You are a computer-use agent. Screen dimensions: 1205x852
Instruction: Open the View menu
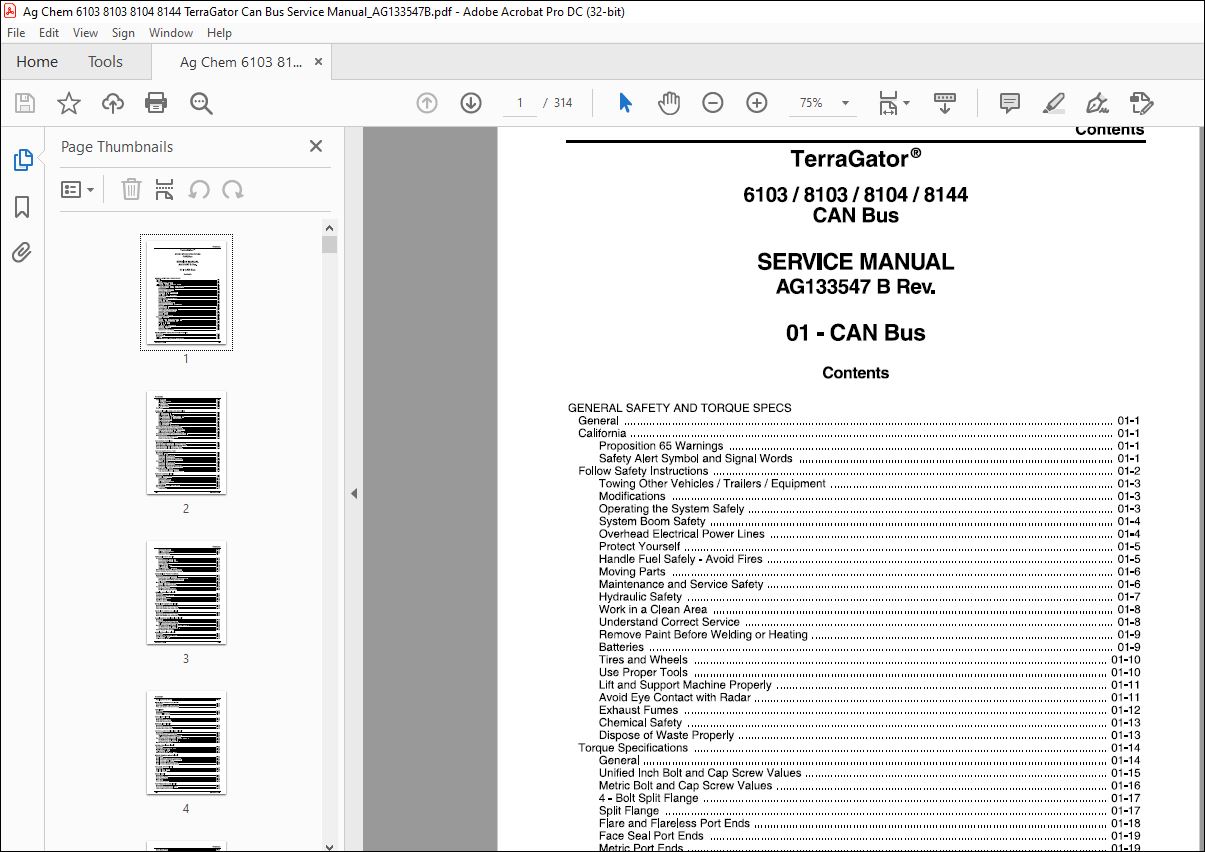pos(85,33)
